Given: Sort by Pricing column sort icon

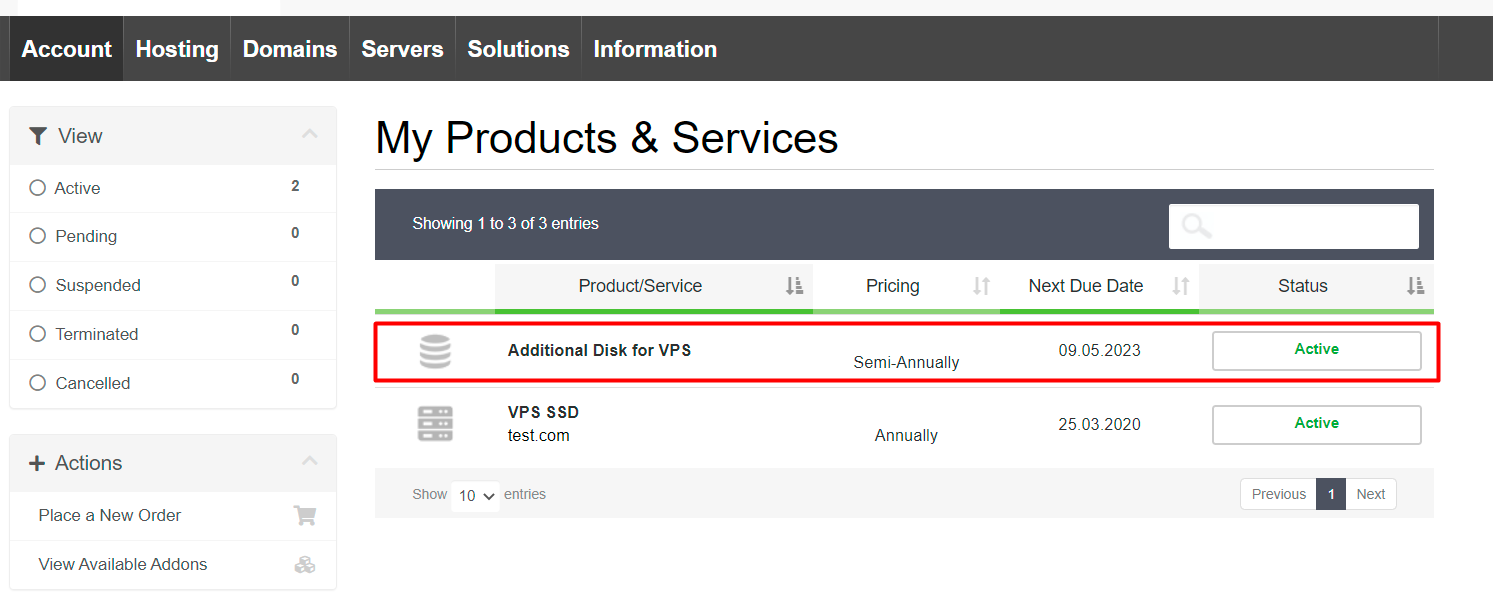Looking at the screenshot, I should (x=981, y=286).
